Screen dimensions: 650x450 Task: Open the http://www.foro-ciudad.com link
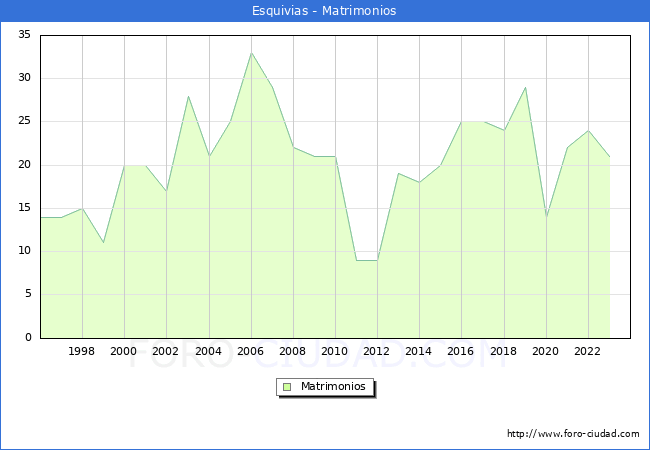[x=573, y=434]
